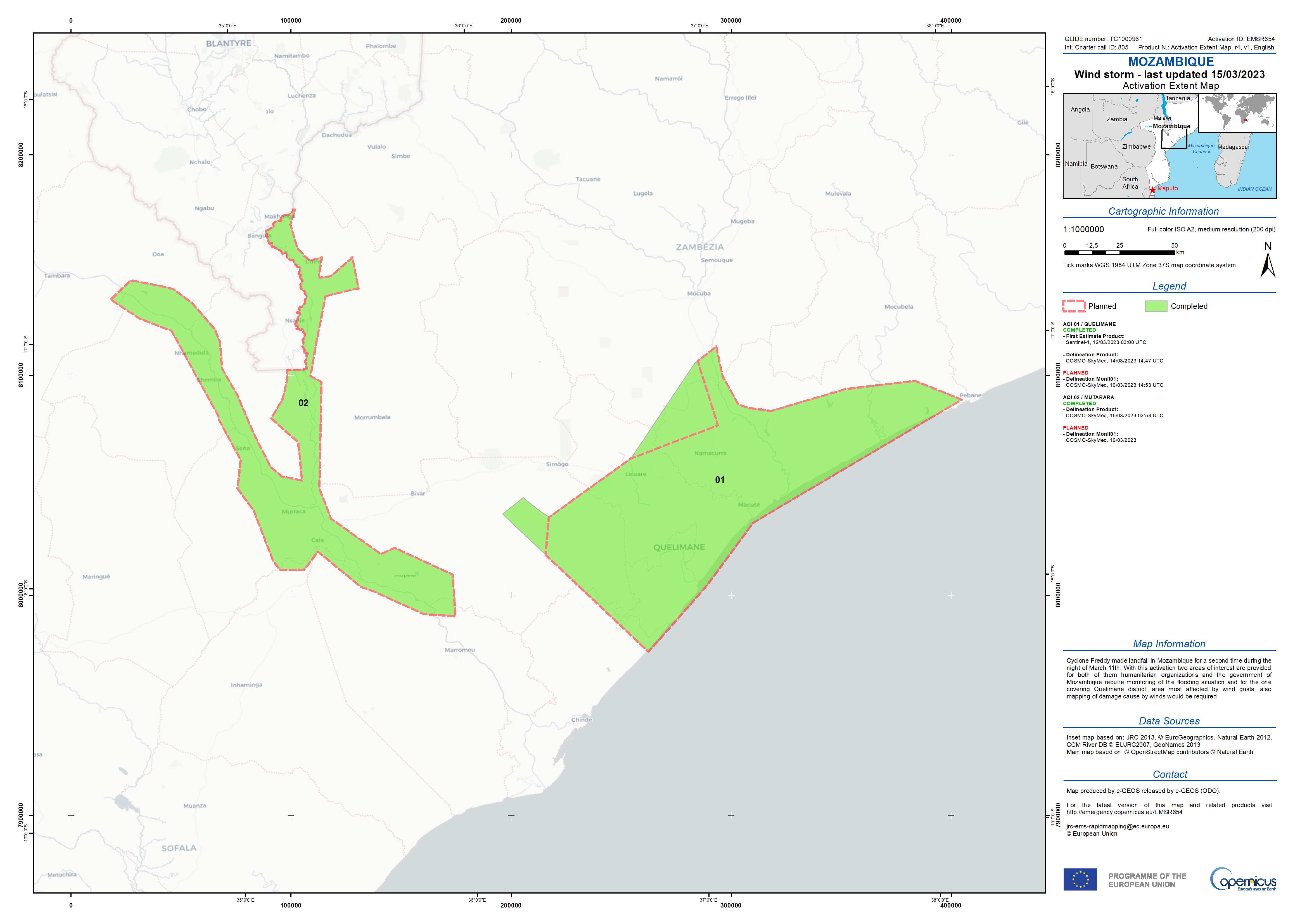The height and width of the screenshot is (924, 1307).
Task: Open the emergency.copernicus.eu/EMSR654 link
Action: tap(1124, 812)
